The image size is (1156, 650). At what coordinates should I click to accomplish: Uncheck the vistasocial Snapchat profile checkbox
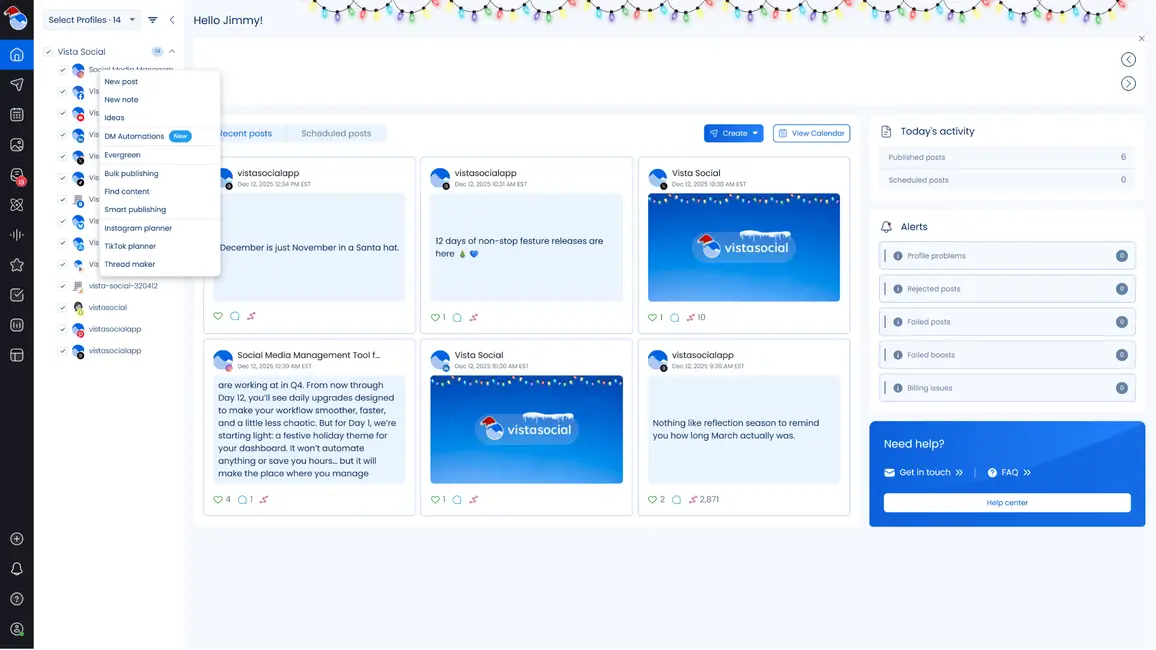coord(62,308)
